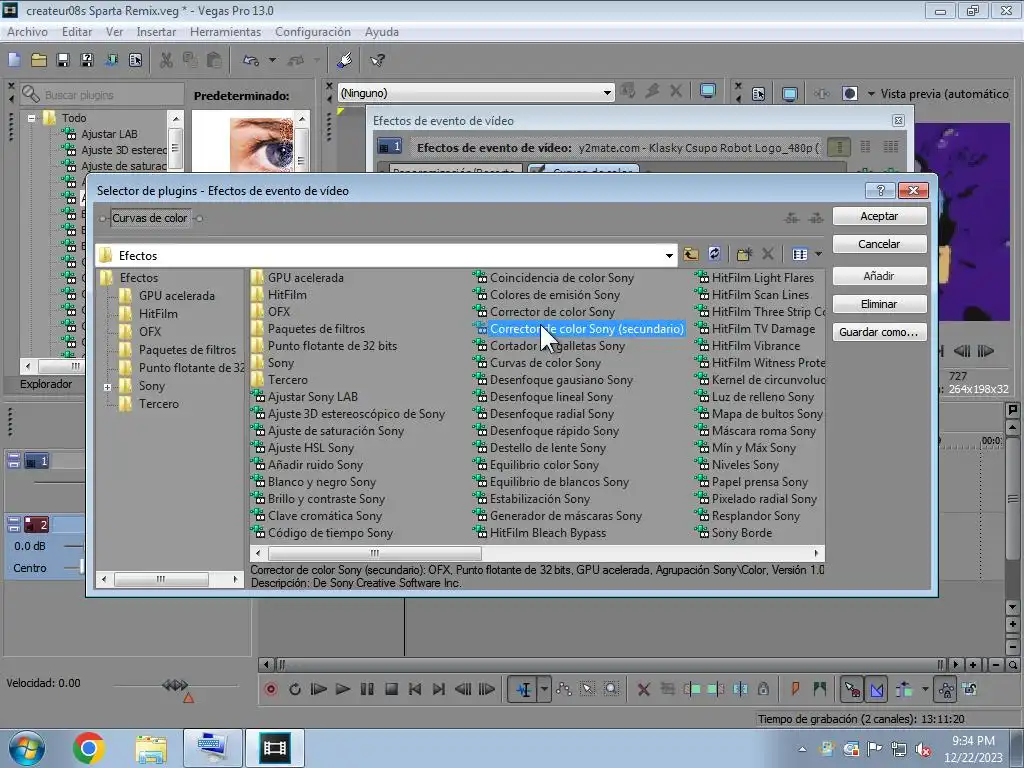Open the Configuración menu
Screen dimensions: 1024x768
click(313, 31)
